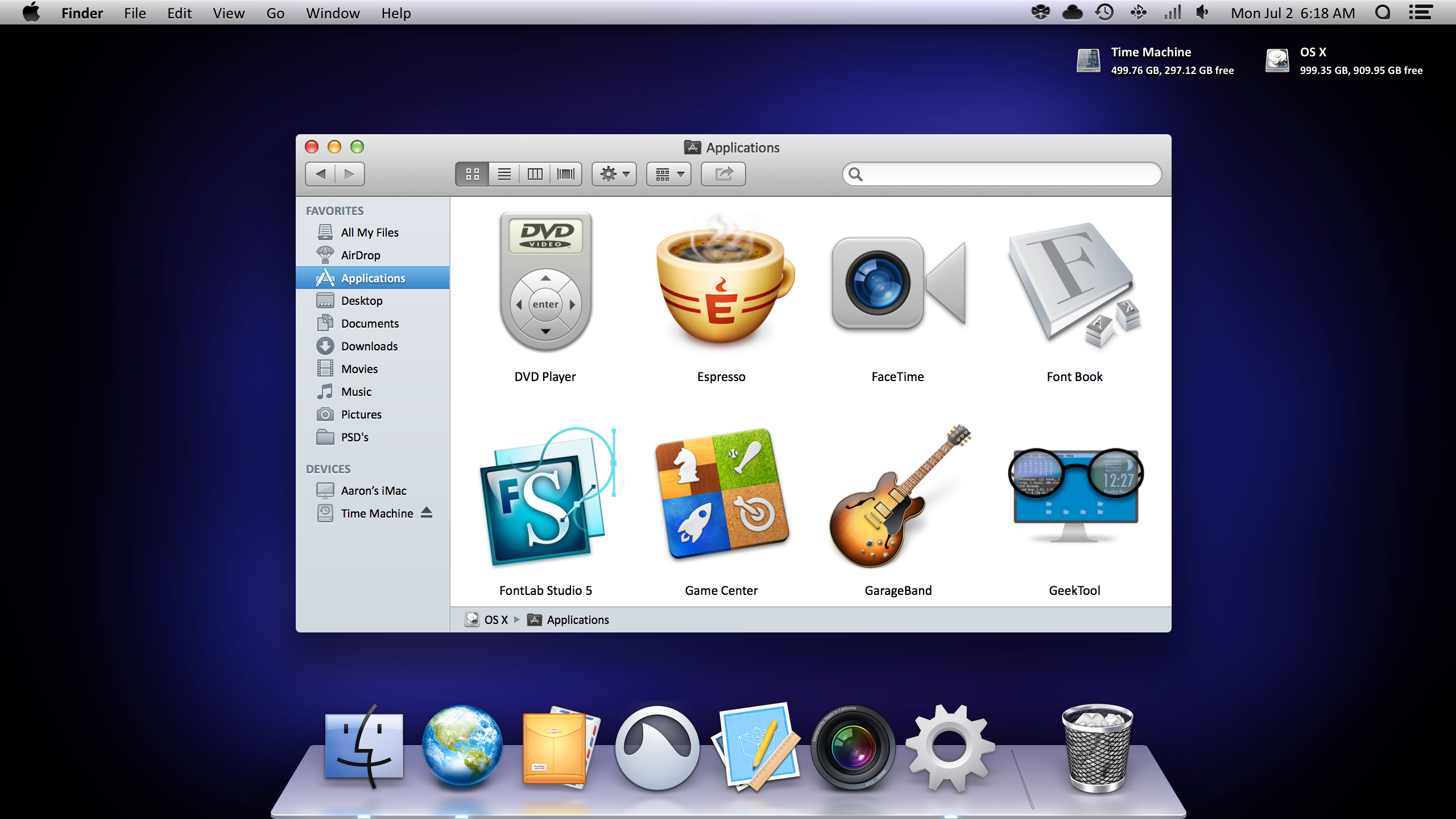Click signal bars icon in menu bar
1456x819 pixels.
click(x=1172, y=13)
